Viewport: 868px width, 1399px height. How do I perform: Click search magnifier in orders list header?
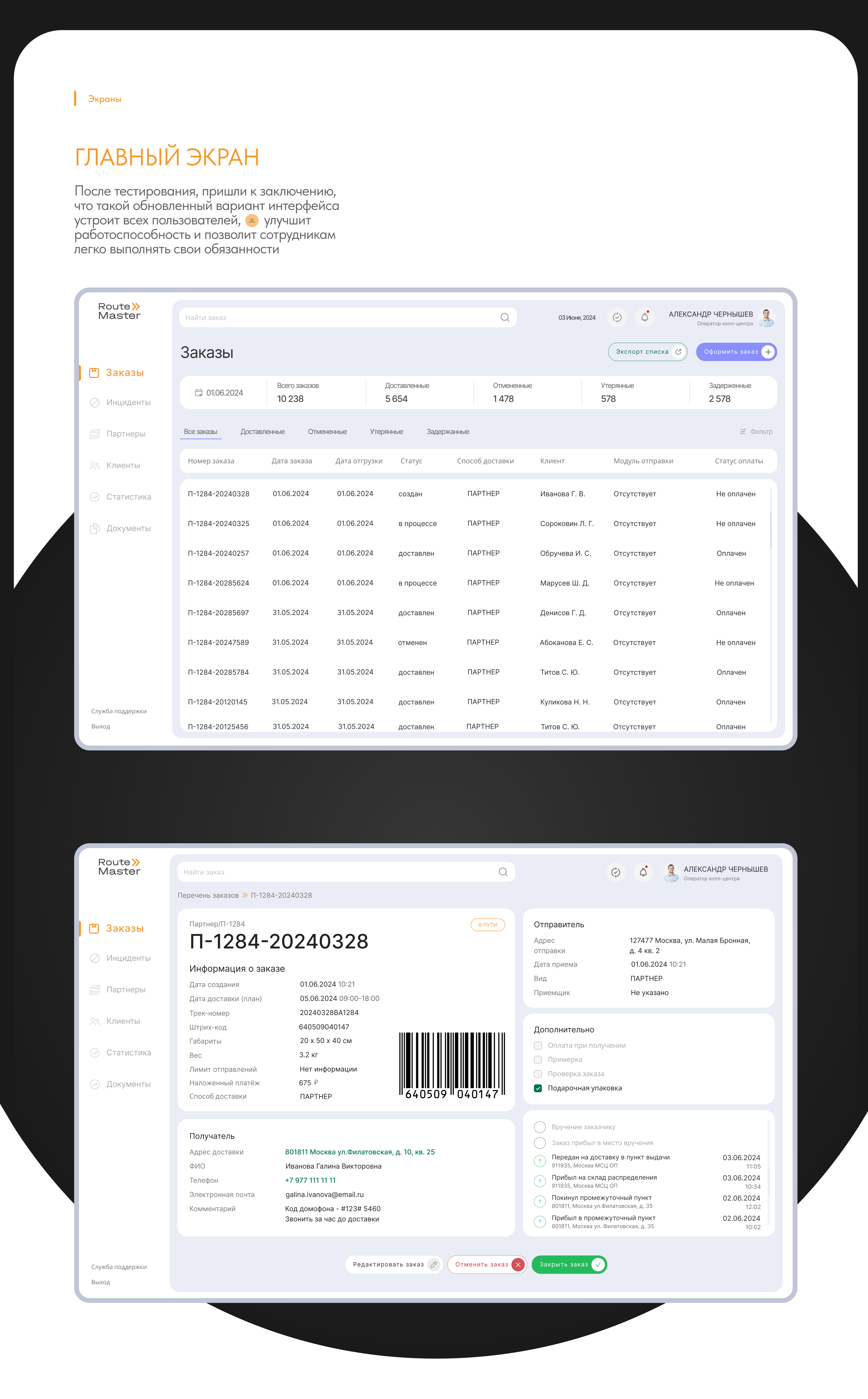pyautogui.click(x=505, y=317)
